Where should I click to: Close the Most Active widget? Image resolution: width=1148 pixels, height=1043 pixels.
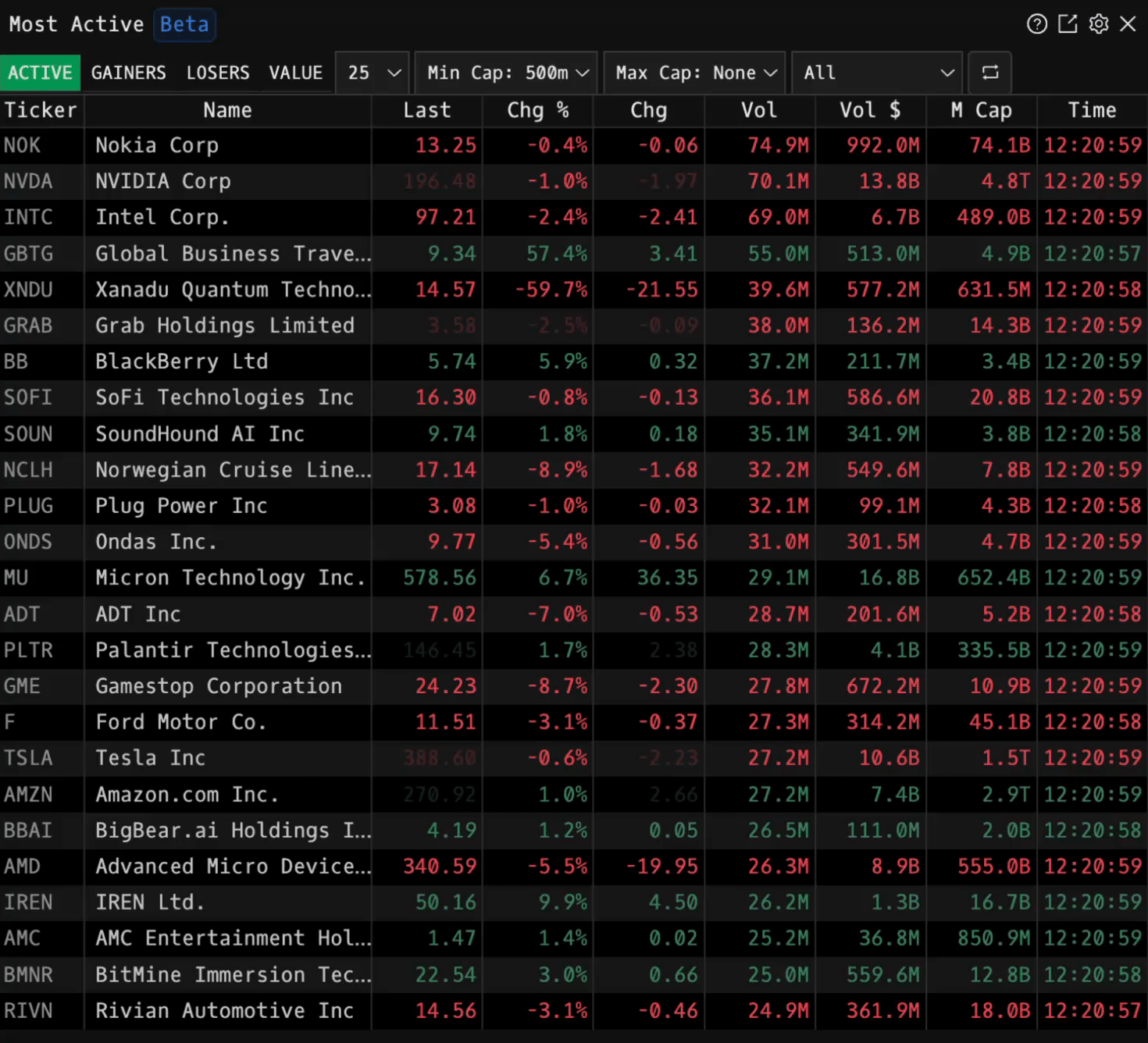coord(1128,24)
